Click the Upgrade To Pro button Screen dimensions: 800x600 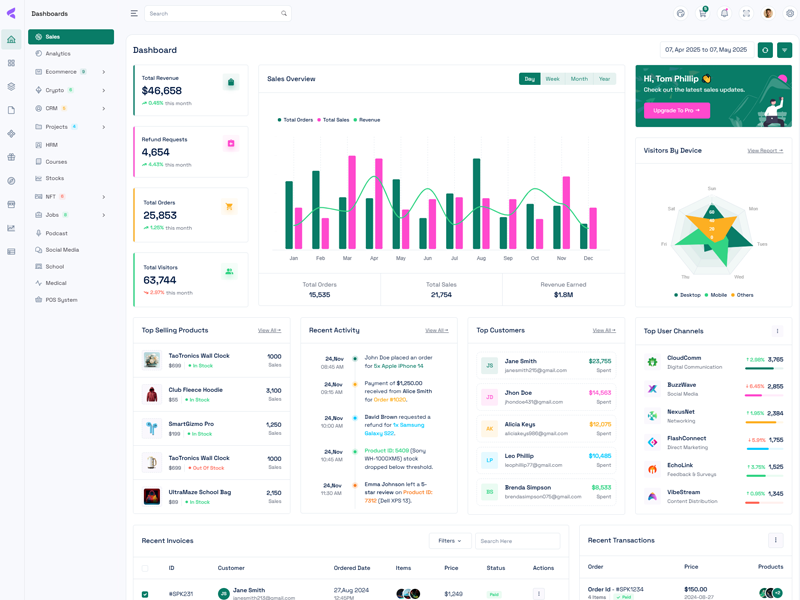[x=676, y=110]
